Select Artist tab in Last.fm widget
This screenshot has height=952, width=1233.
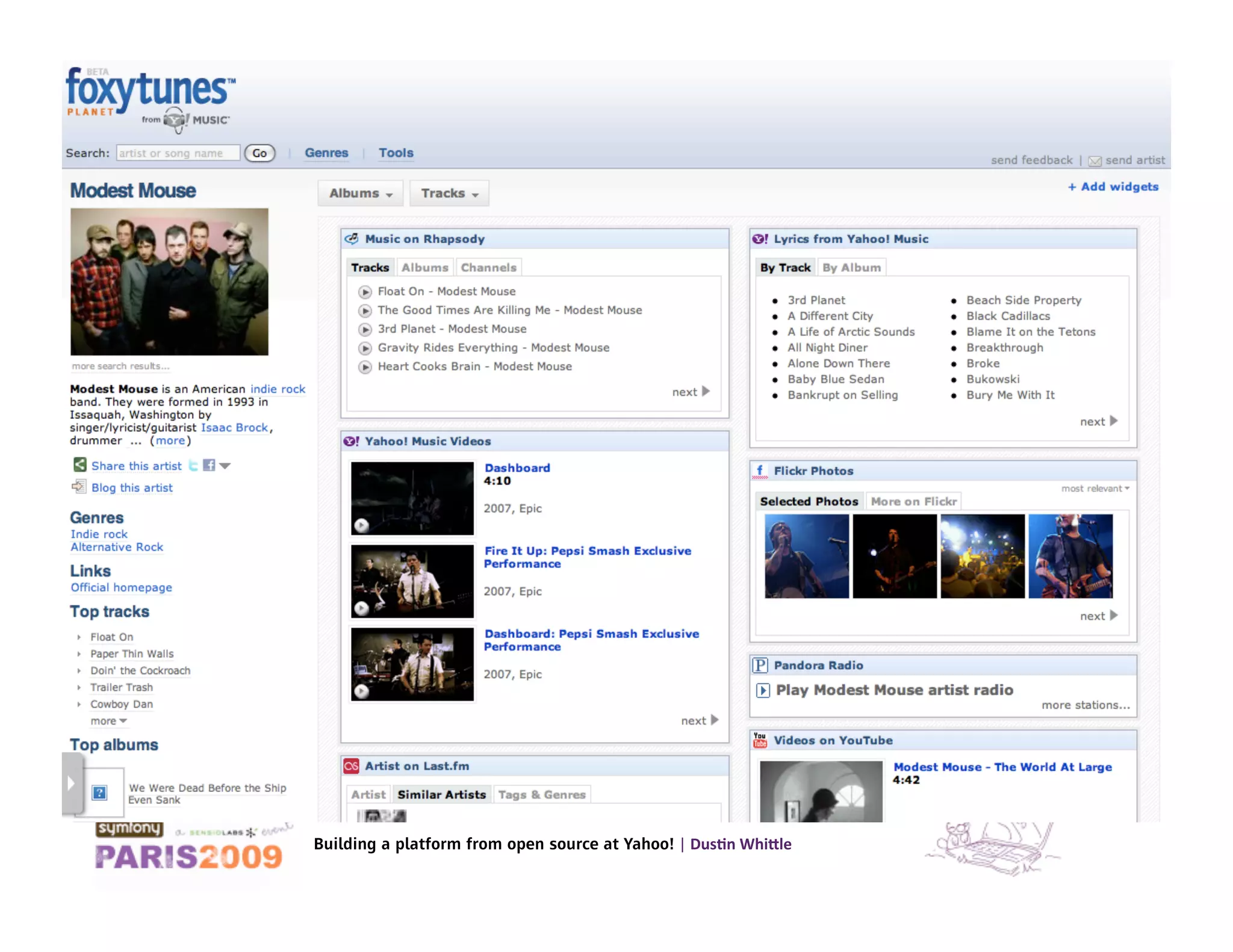coord(368,794)
